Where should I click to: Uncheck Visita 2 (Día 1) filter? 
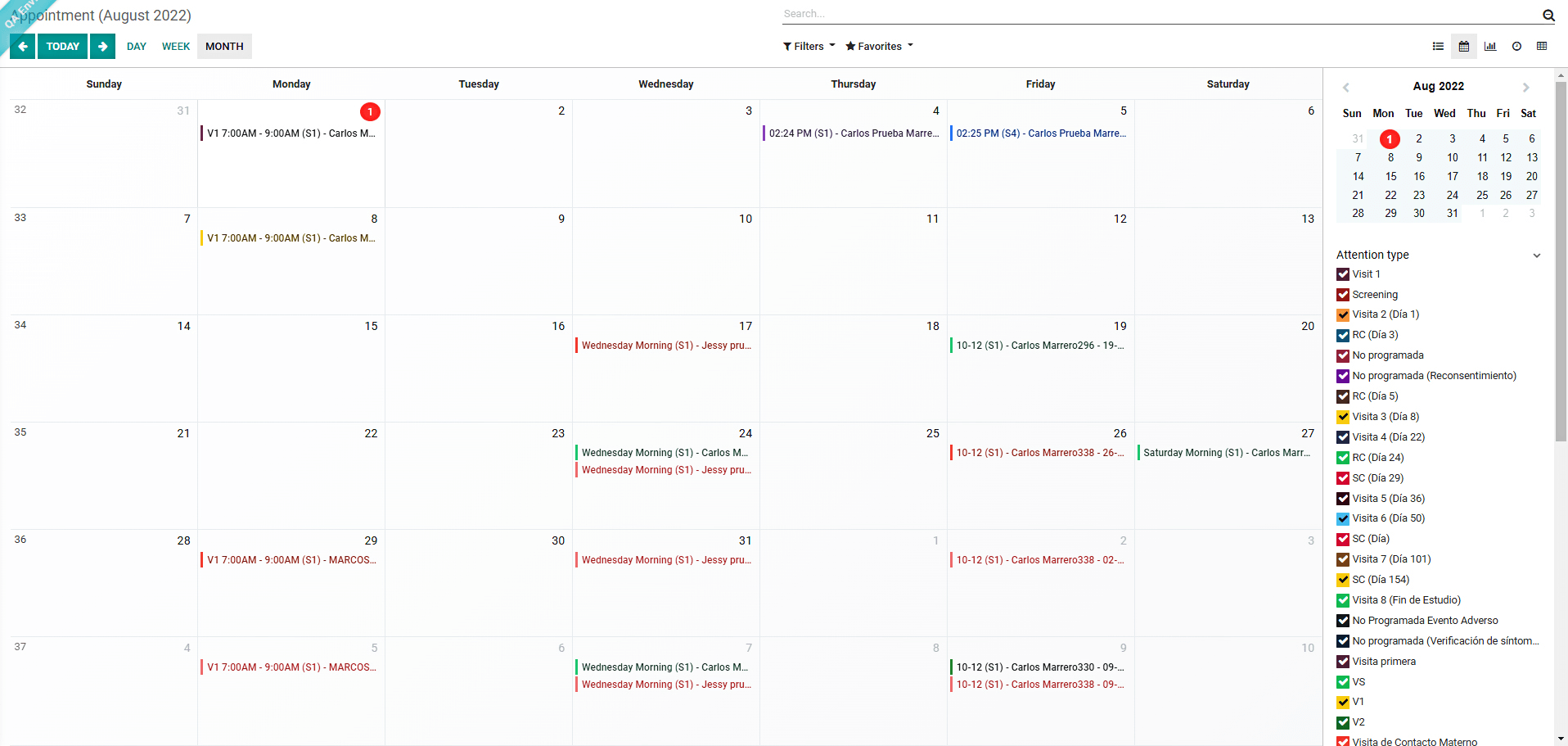[x=1343, y=314]
